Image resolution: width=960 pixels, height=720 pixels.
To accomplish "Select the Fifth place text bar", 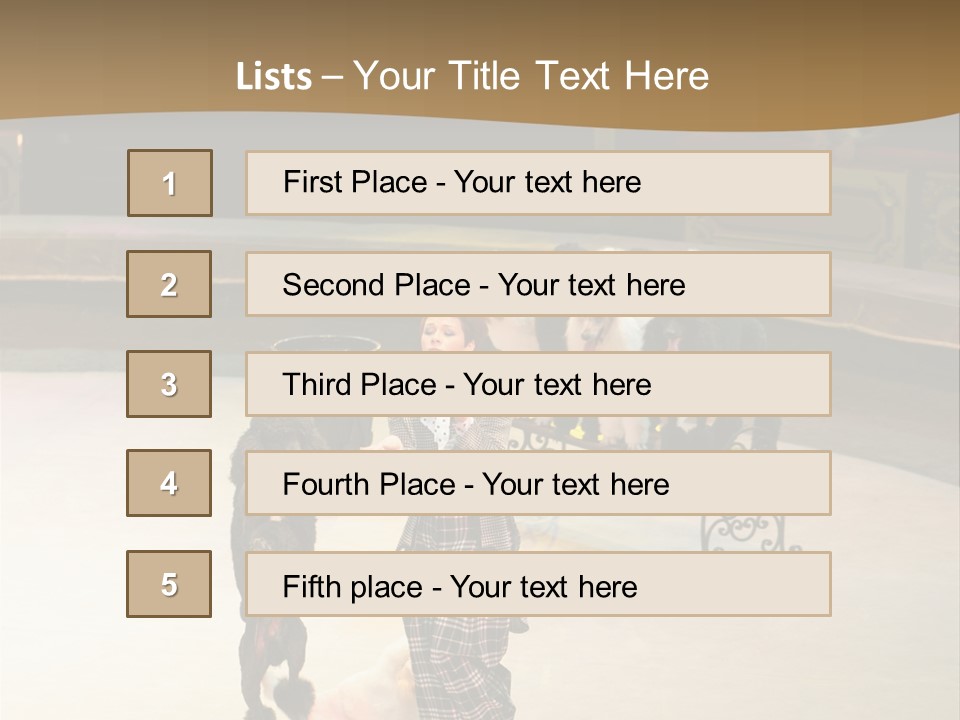I will [538, 584].
